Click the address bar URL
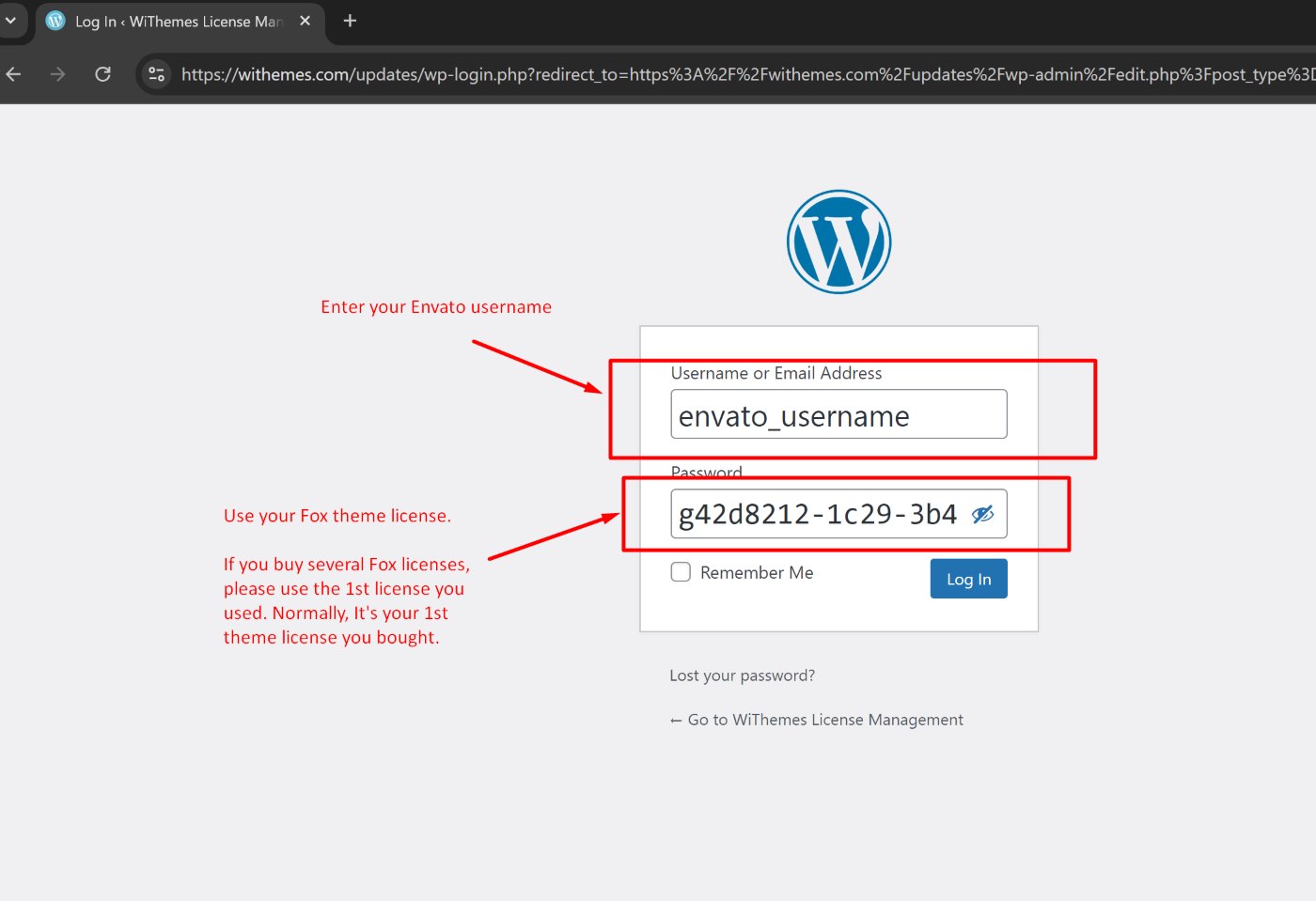1316x901 pixels. (x=747, y=74)
